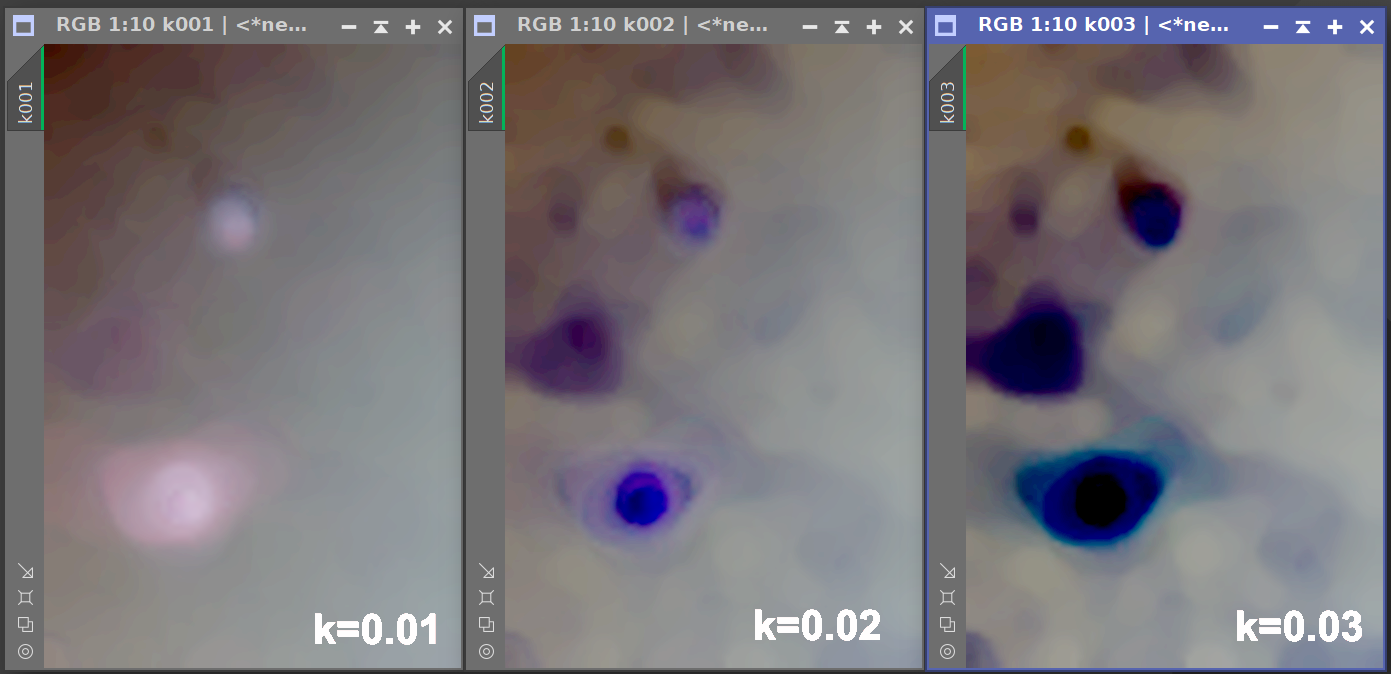Click the fit-view corners icon in the k003 window

point(947,597)
